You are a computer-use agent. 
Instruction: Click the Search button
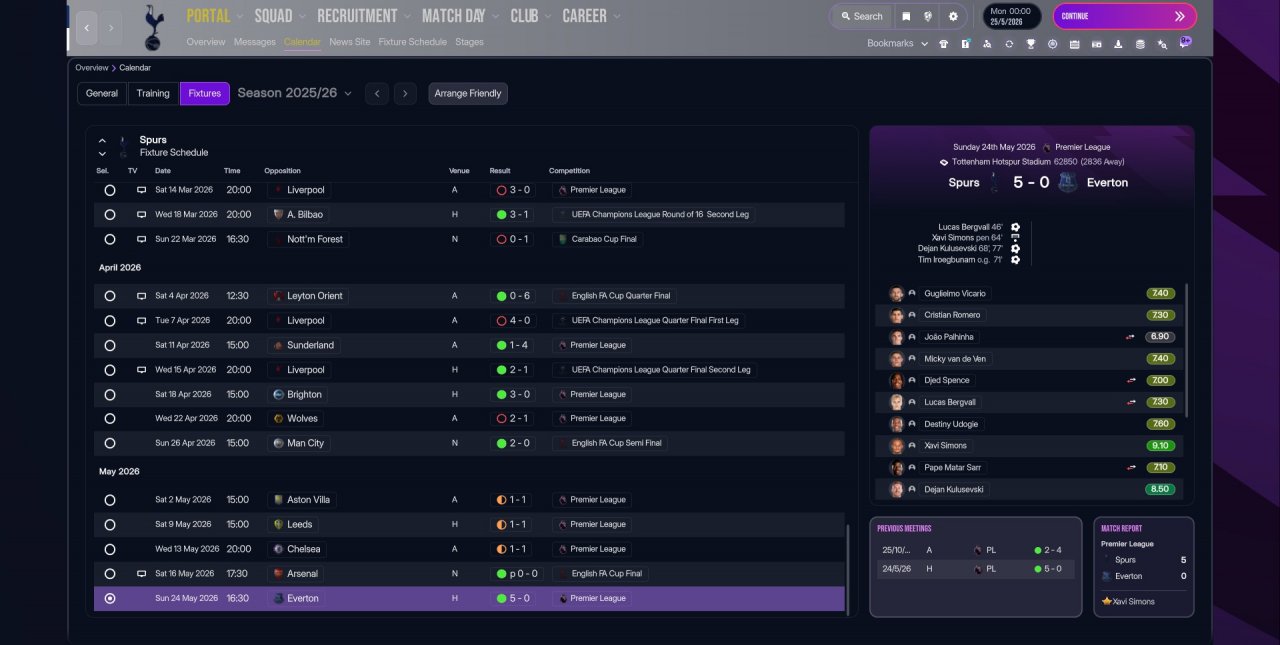point(862,16)
